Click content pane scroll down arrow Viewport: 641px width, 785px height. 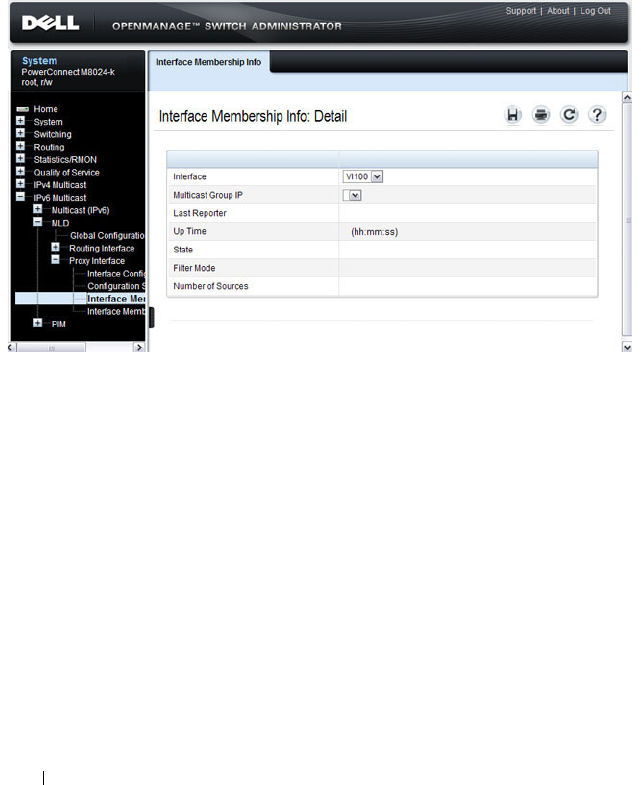click(x=626, y=346)
